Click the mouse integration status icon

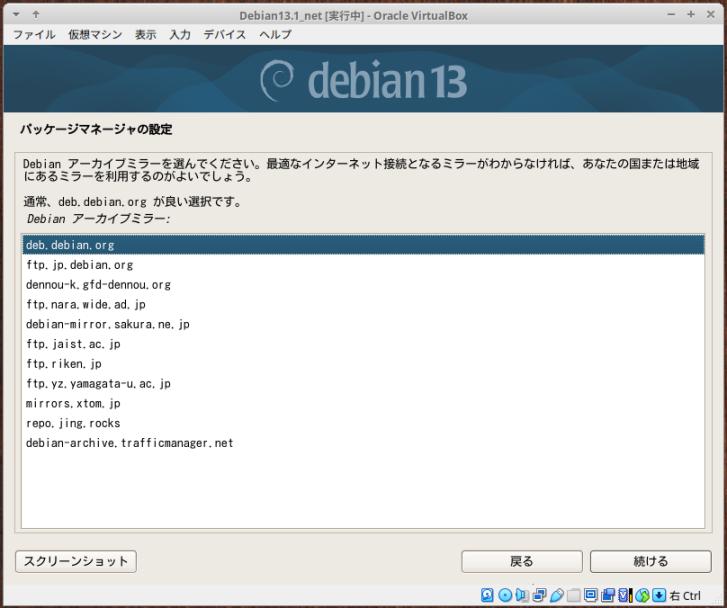642,595
